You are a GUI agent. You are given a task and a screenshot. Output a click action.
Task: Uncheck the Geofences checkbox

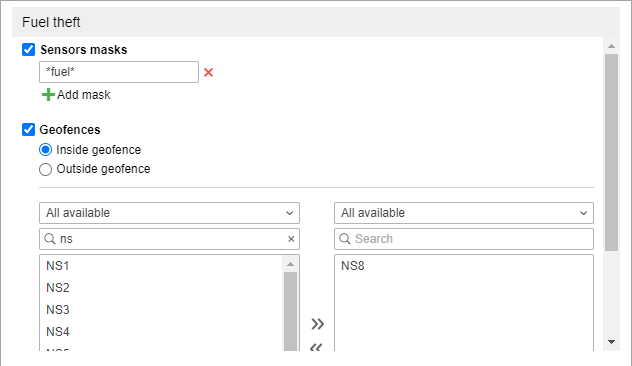pos(29,130)
